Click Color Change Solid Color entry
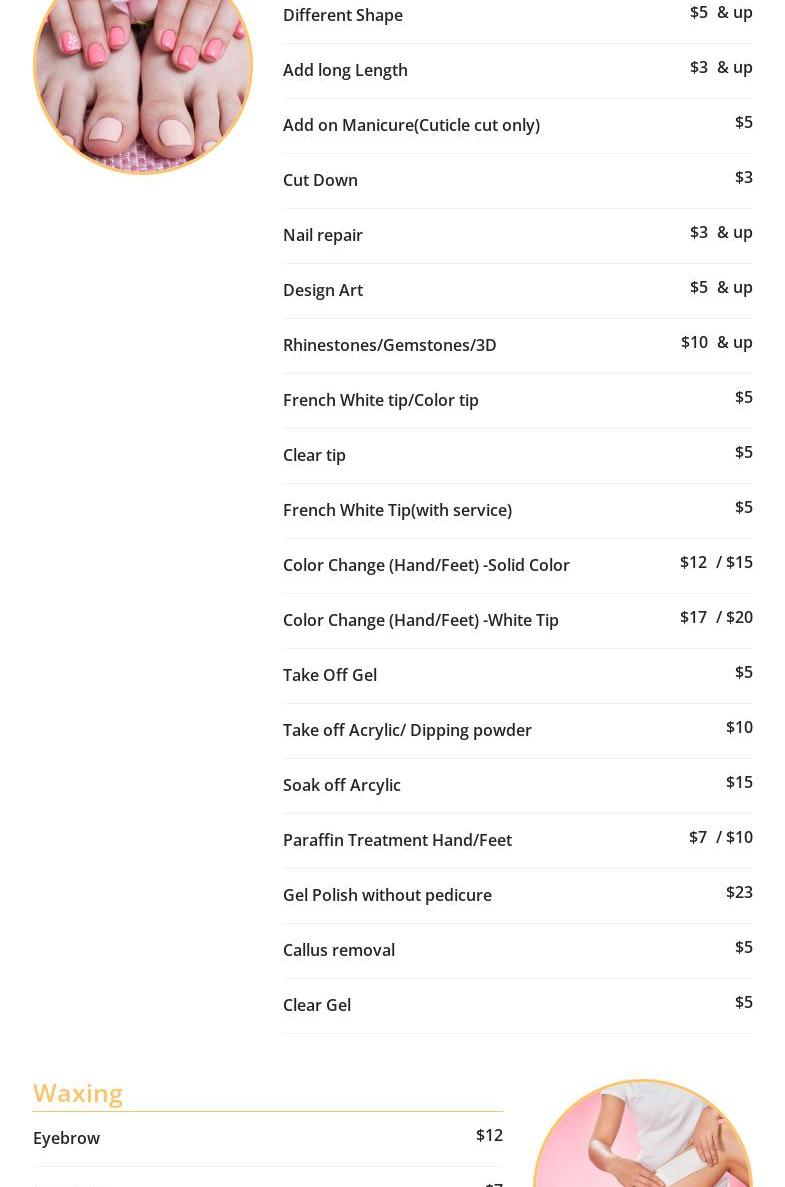Viewport: 785px width, 1187px height. pos(426,565)
